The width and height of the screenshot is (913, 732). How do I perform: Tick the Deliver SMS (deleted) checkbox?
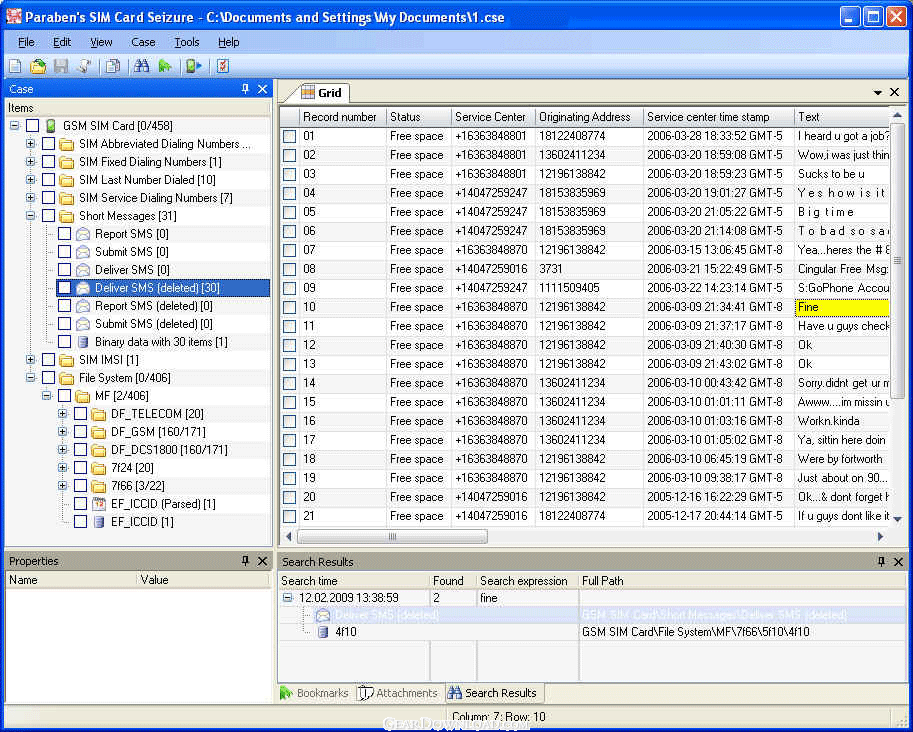point(65,288)
